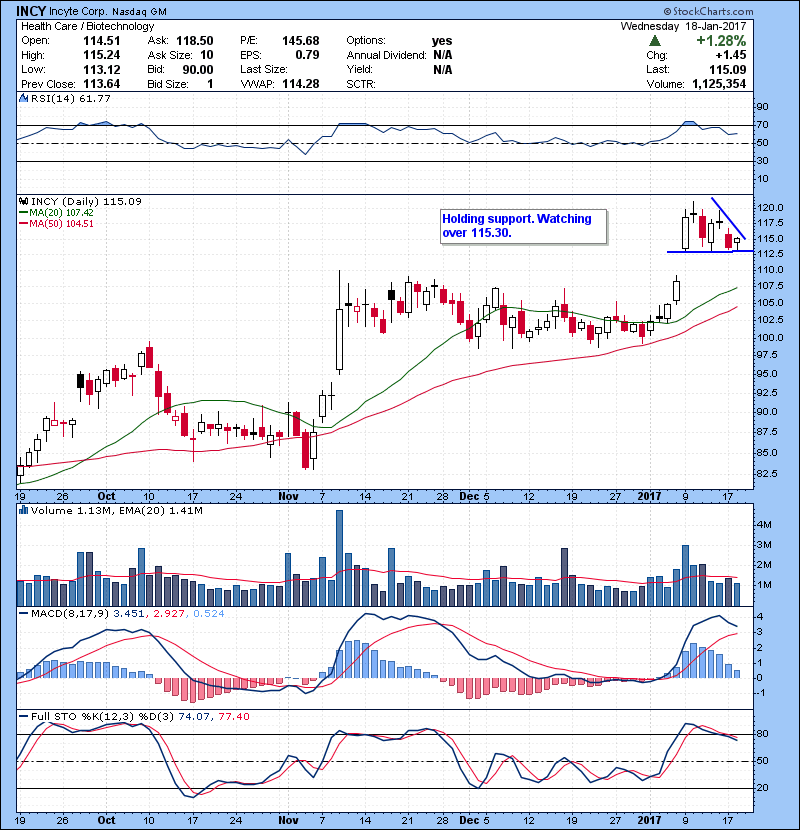Click the tallest volume bar in November
800x830 pixels.
(339, 558)
